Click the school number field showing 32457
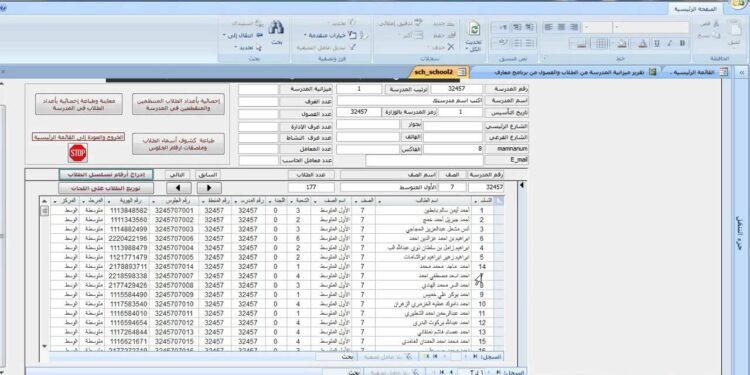Image resolution: width=750 pixels, height=375 pixels. [x=456, y=89]
